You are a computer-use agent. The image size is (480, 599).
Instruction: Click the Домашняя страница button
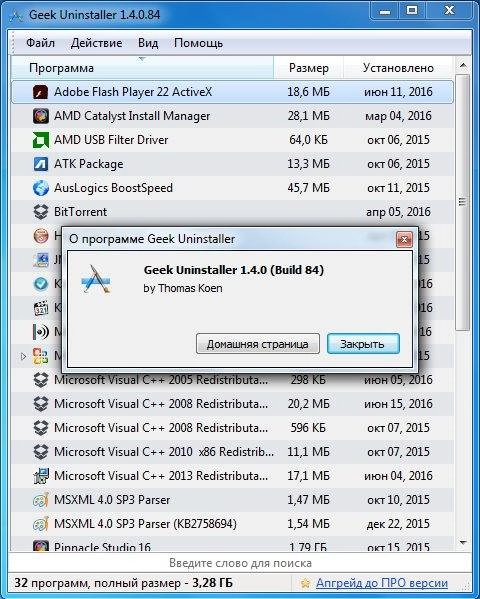coord(258,344)
